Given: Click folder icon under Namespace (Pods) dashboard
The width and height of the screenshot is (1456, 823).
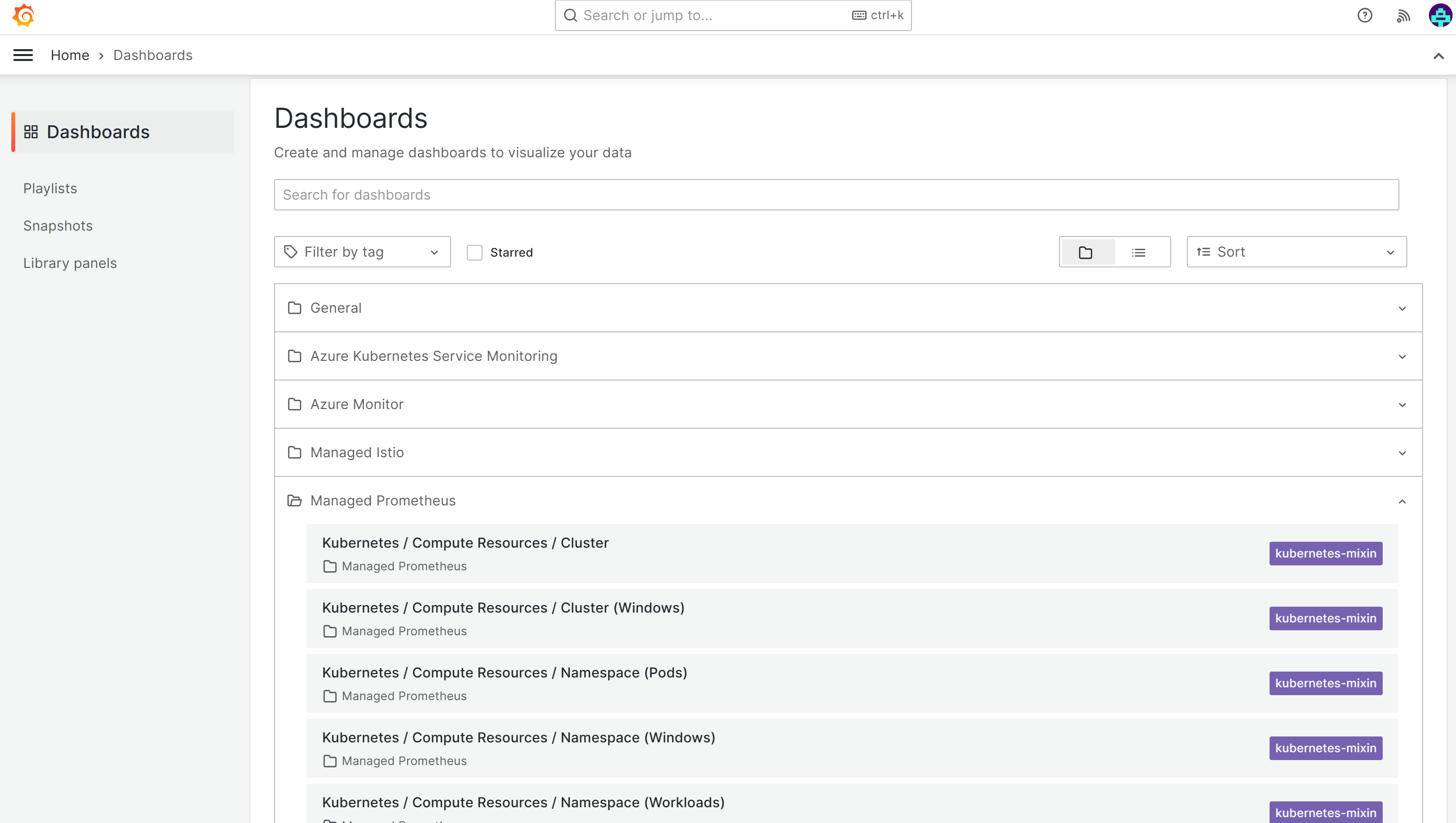Looking at the screenshot, I should click(330, 696).
